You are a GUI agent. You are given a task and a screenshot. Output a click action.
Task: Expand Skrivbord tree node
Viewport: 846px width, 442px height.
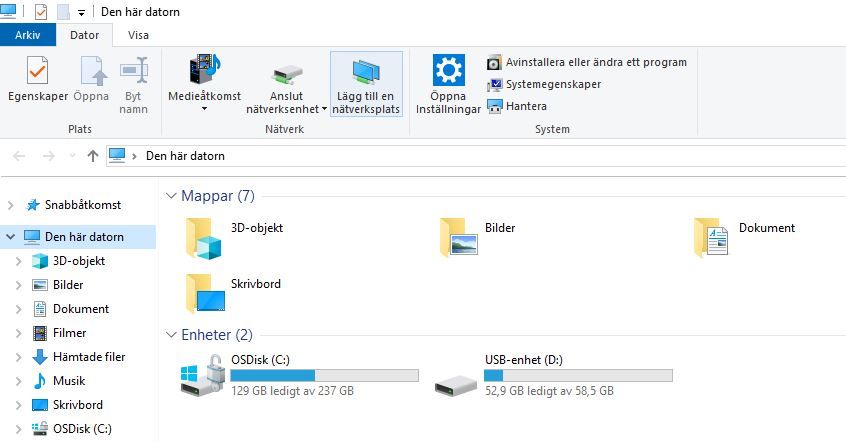coord(19,405)
